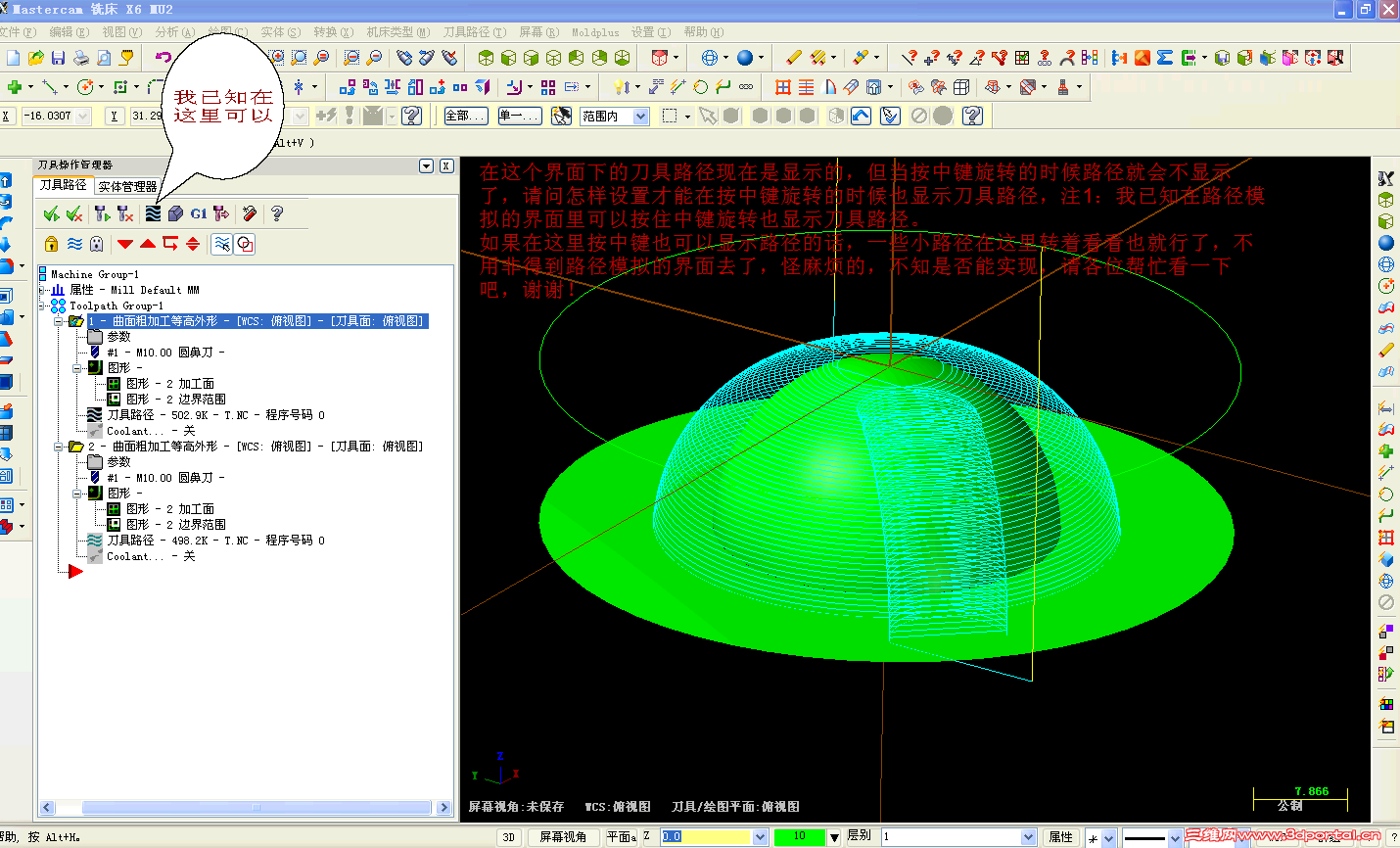This screenshot has height=848, width=1400.
Task: Click the Z depth input field
Action: click(705, 837)
